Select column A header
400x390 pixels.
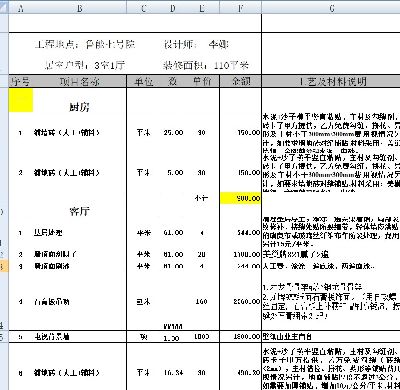click(21, 7)
